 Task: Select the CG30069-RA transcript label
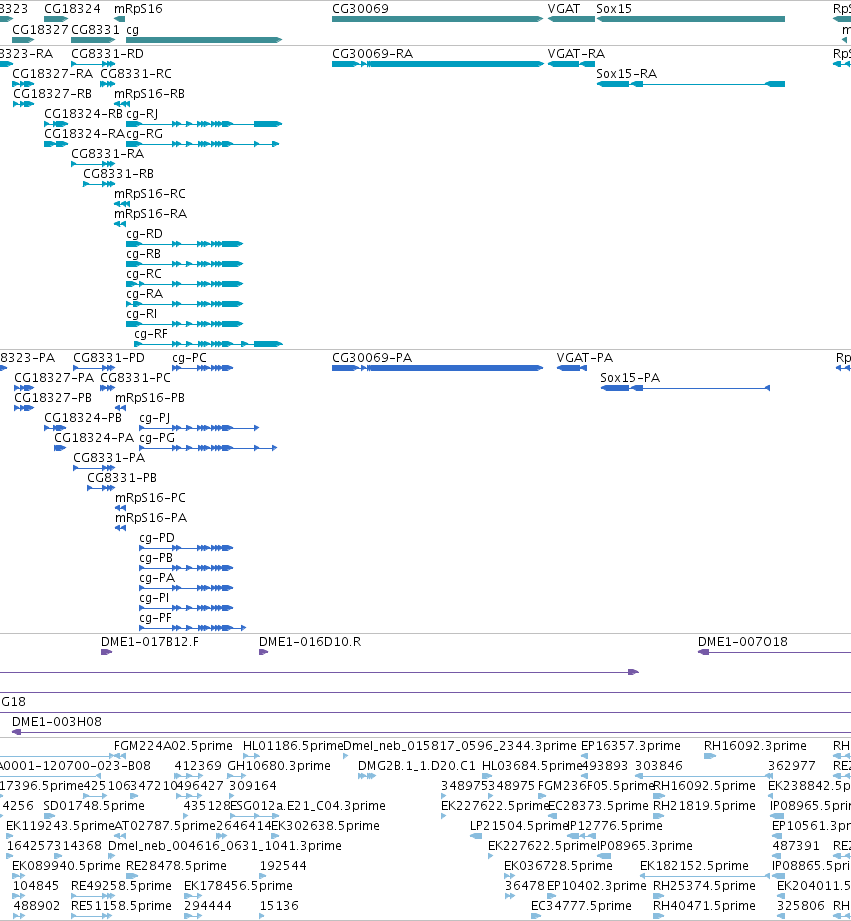(372, 53)
